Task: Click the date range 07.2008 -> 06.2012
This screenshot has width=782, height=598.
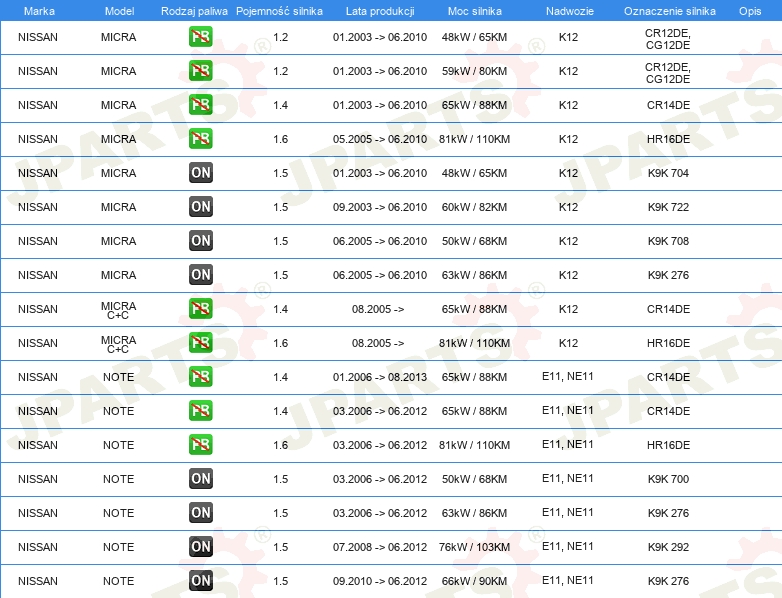Action: click(380, 547)
